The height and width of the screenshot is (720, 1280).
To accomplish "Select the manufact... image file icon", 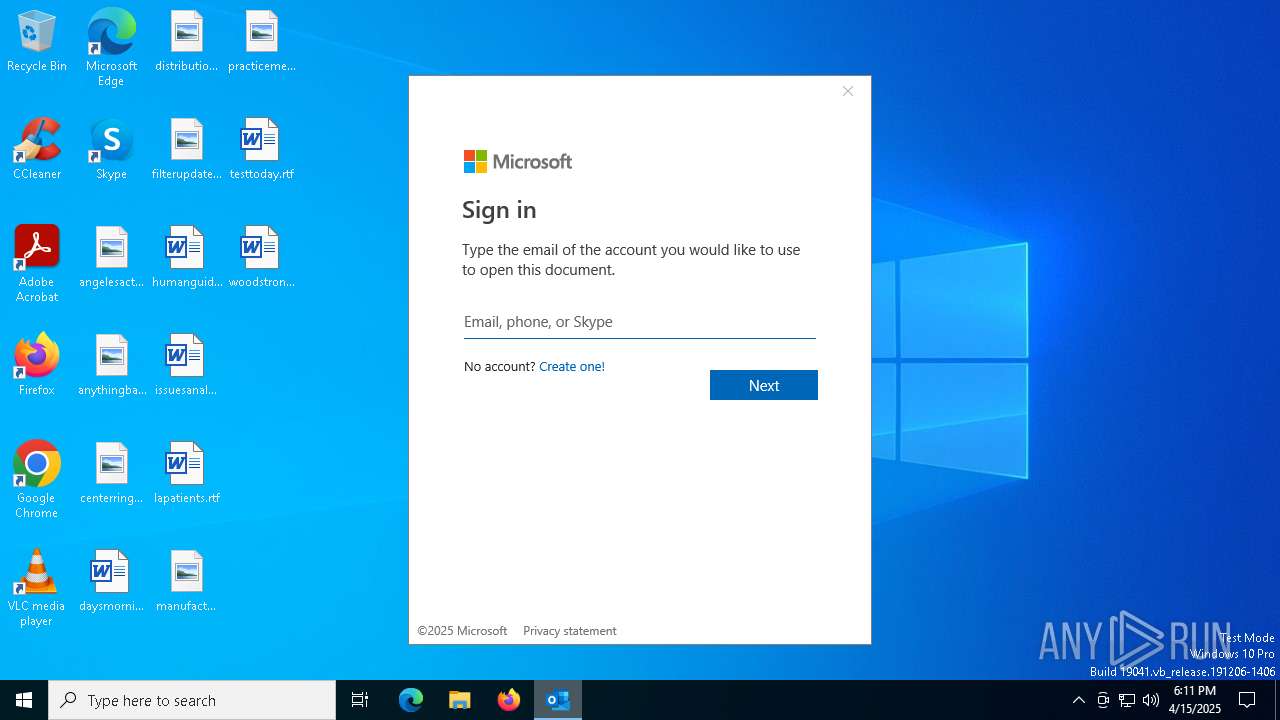I will [x=187, y=582].
